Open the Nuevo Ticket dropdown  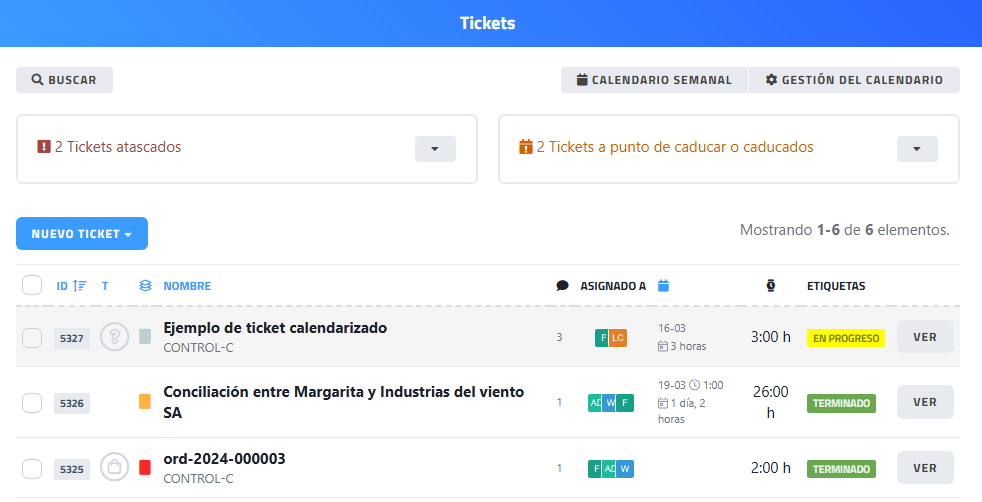[x=82, y=234]
